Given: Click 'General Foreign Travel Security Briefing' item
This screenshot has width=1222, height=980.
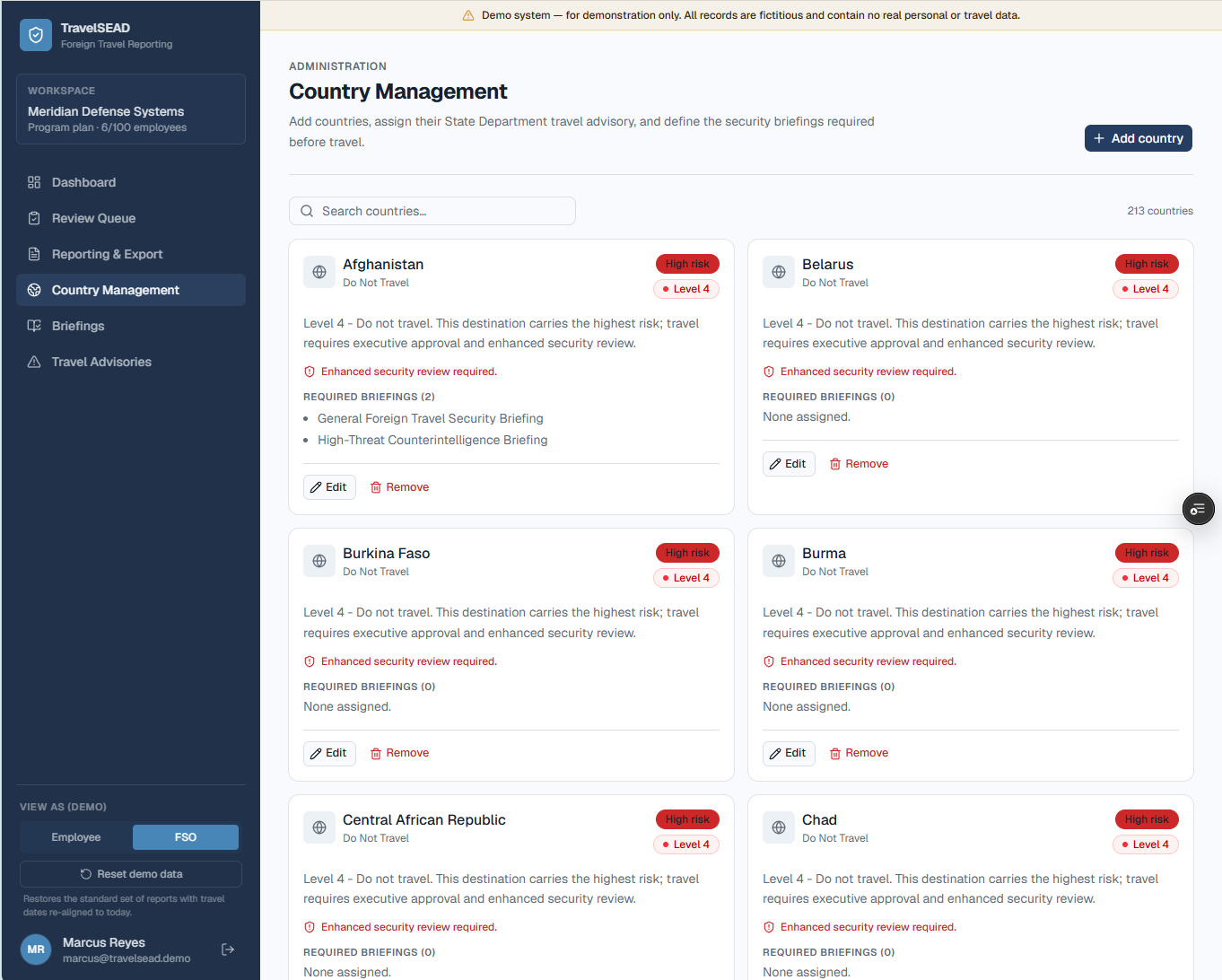Looking at the screenshot, I should (x=431, y=418).
